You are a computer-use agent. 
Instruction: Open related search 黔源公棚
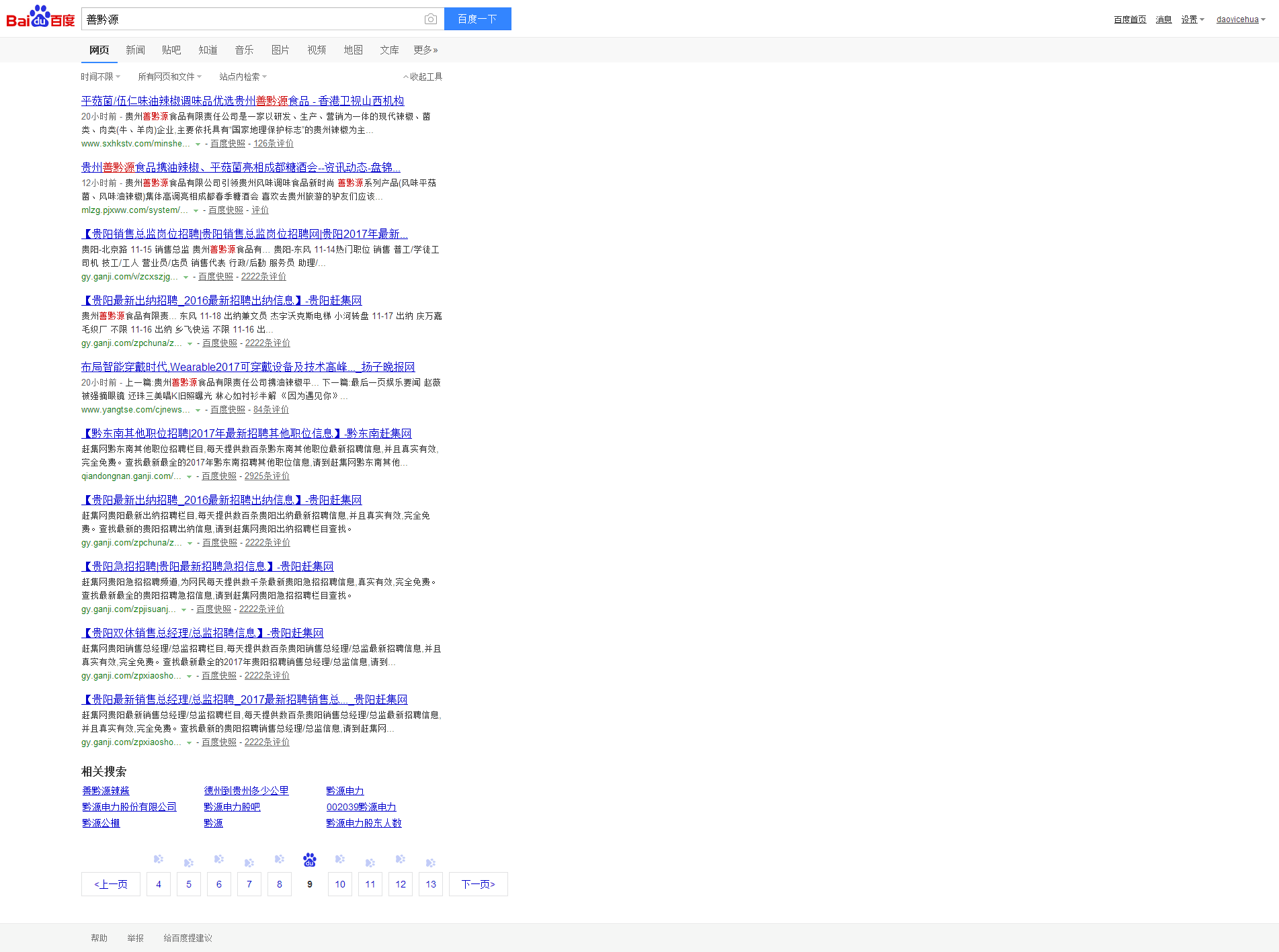(x=101, y=823)
